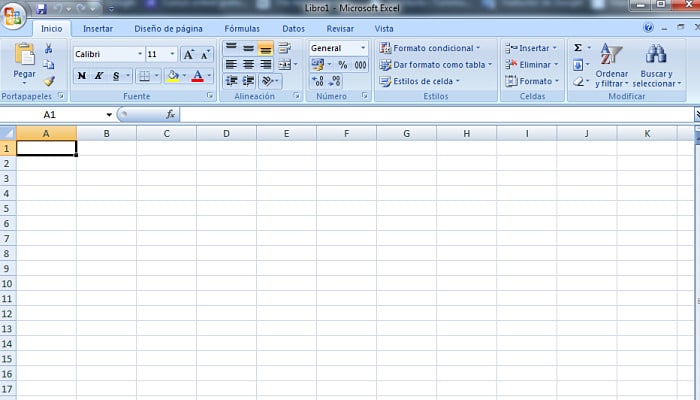Image resolution: width=700 pixels, height=400 pixels.
Task: Decrease font size with small A icon
Action: coord(205,54)
